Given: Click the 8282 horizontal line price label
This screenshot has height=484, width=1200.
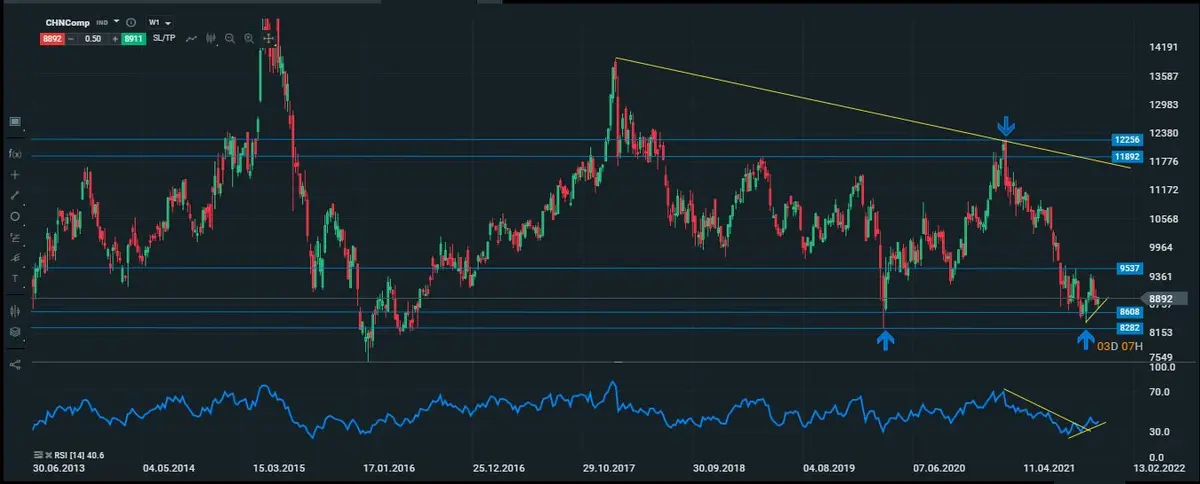Looking at the screenshot, I should pyautogui.click(x=1130, y=327).
